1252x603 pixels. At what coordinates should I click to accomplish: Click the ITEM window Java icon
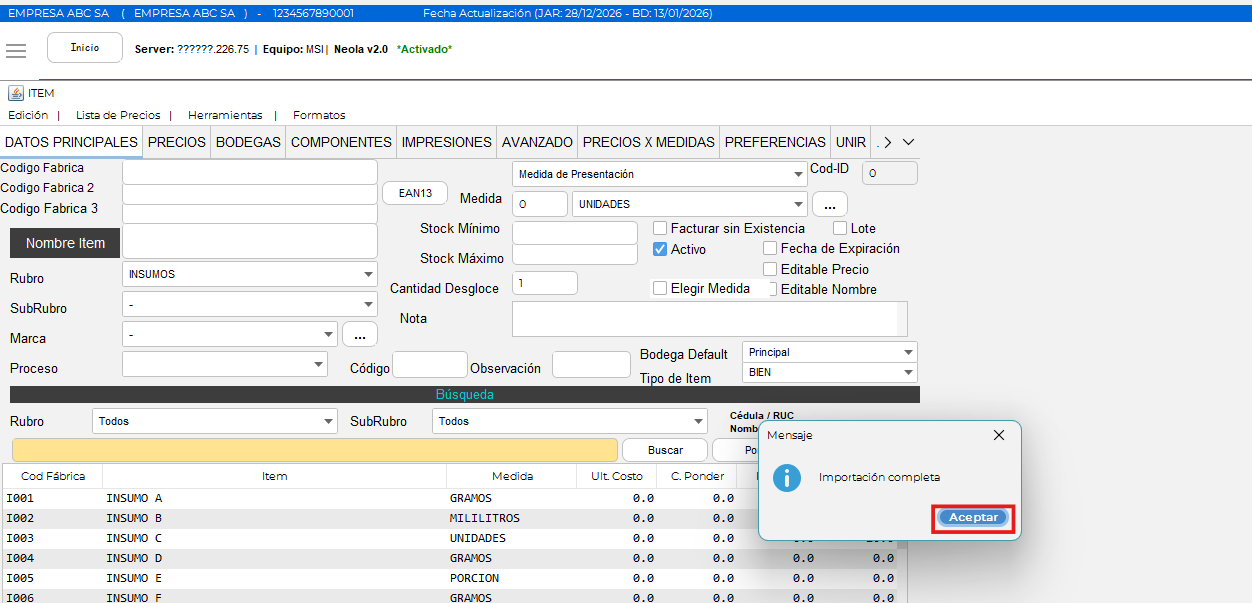click(15, 93)
